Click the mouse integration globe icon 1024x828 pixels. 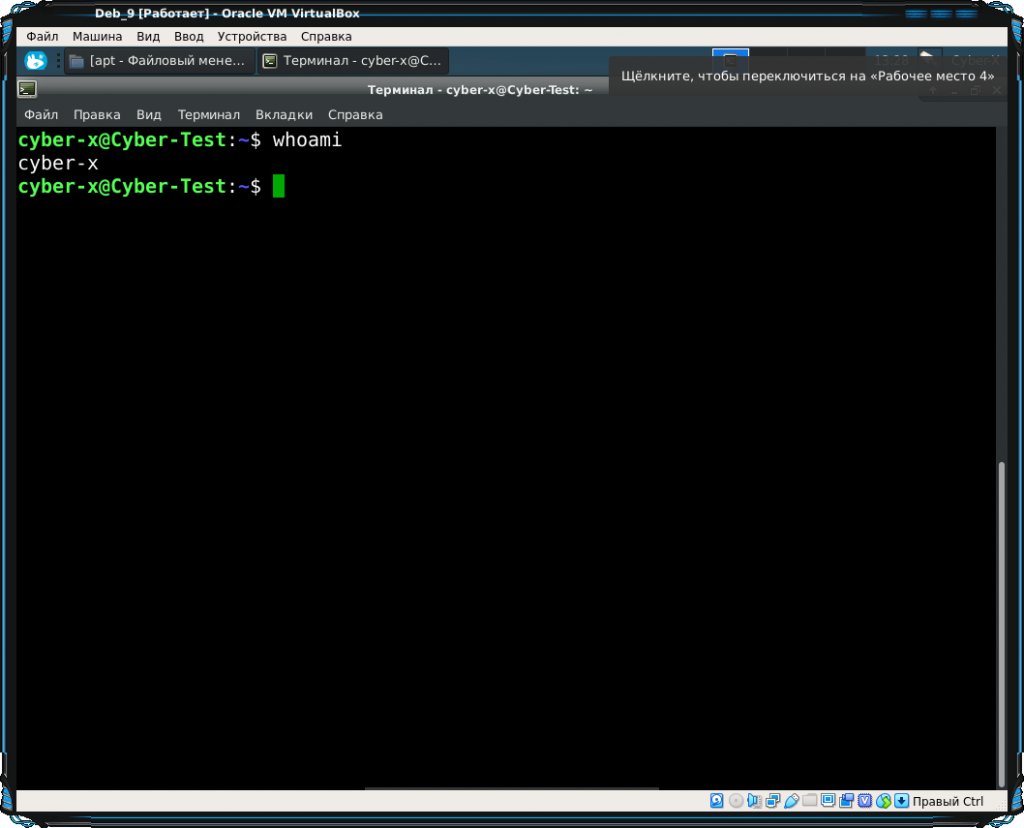coord(884,801)
